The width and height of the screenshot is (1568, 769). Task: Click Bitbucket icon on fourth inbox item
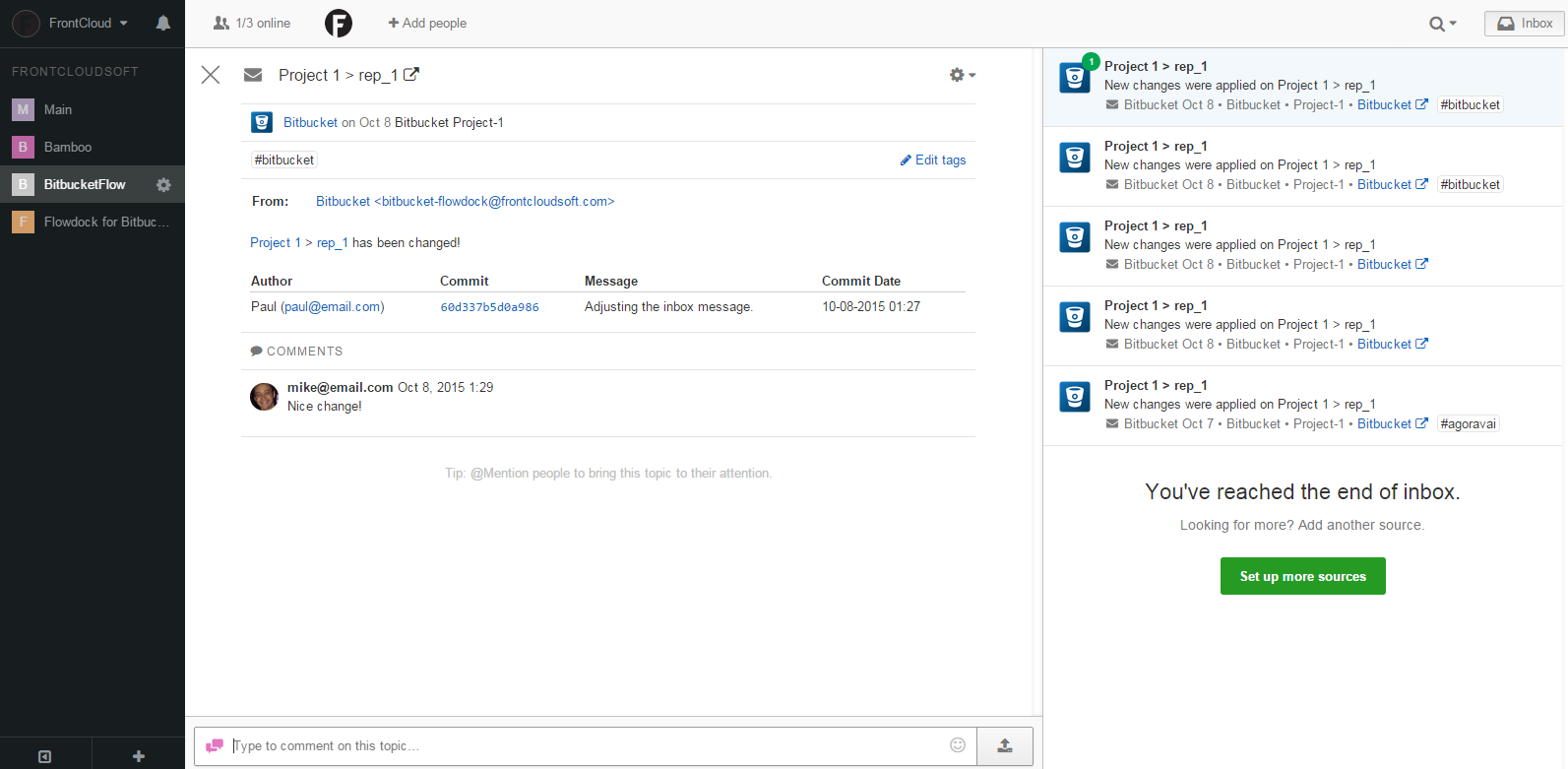pos(1075,317)
